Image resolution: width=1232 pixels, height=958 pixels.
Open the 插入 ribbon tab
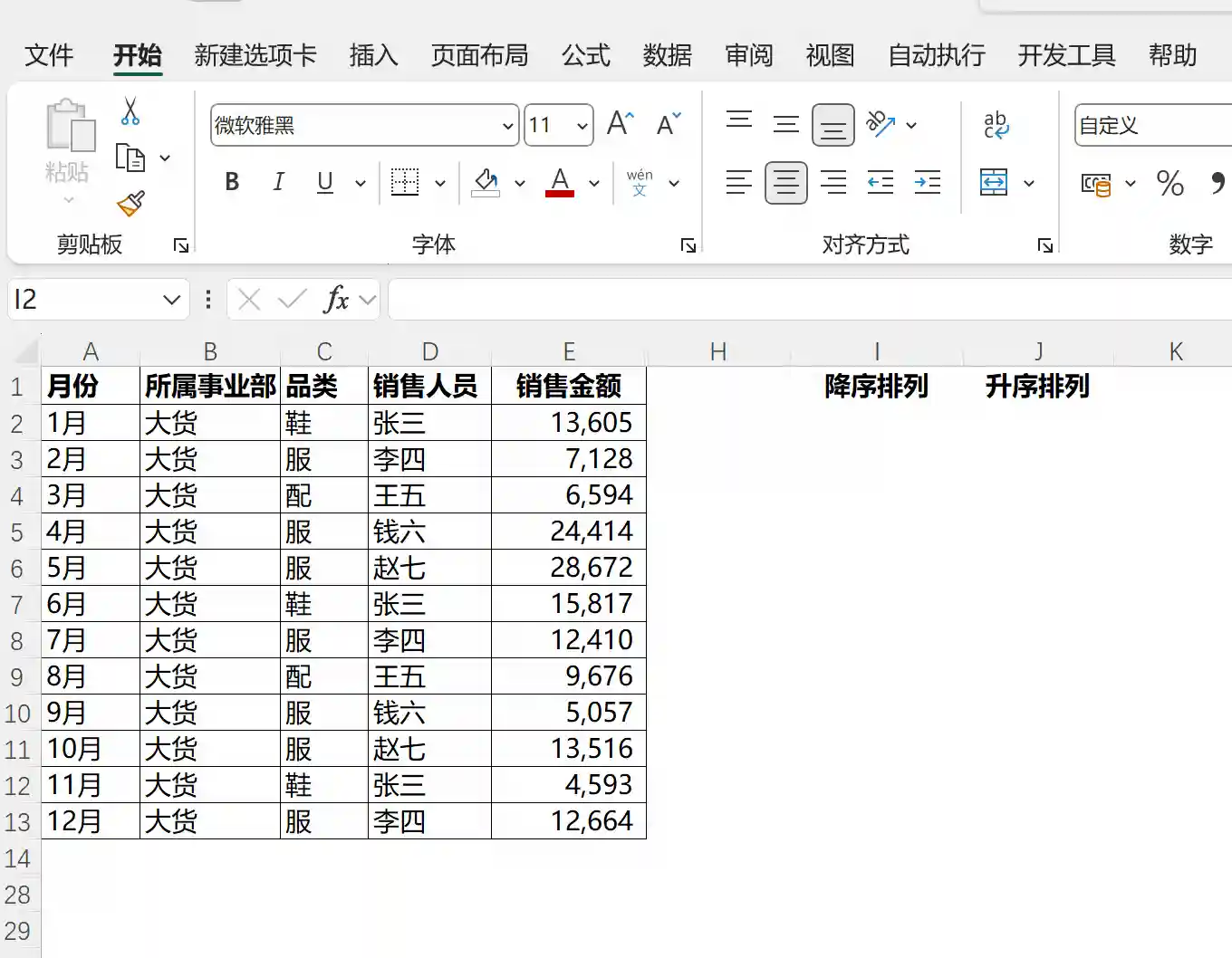(x=373, y=55)
